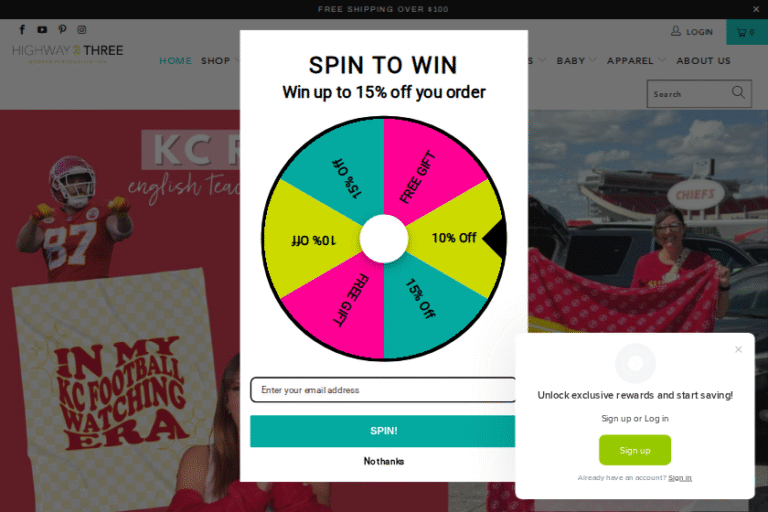The height and width of the screenshot is (512, 768).
Task: Open the Facebook social icon
Action: pyautogui.click(x=22, y=30)
